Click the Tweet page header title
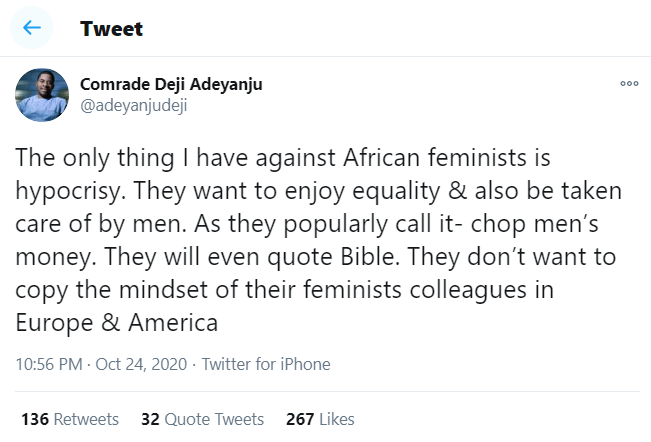This screenshot has height=442, width=651. 112,28
